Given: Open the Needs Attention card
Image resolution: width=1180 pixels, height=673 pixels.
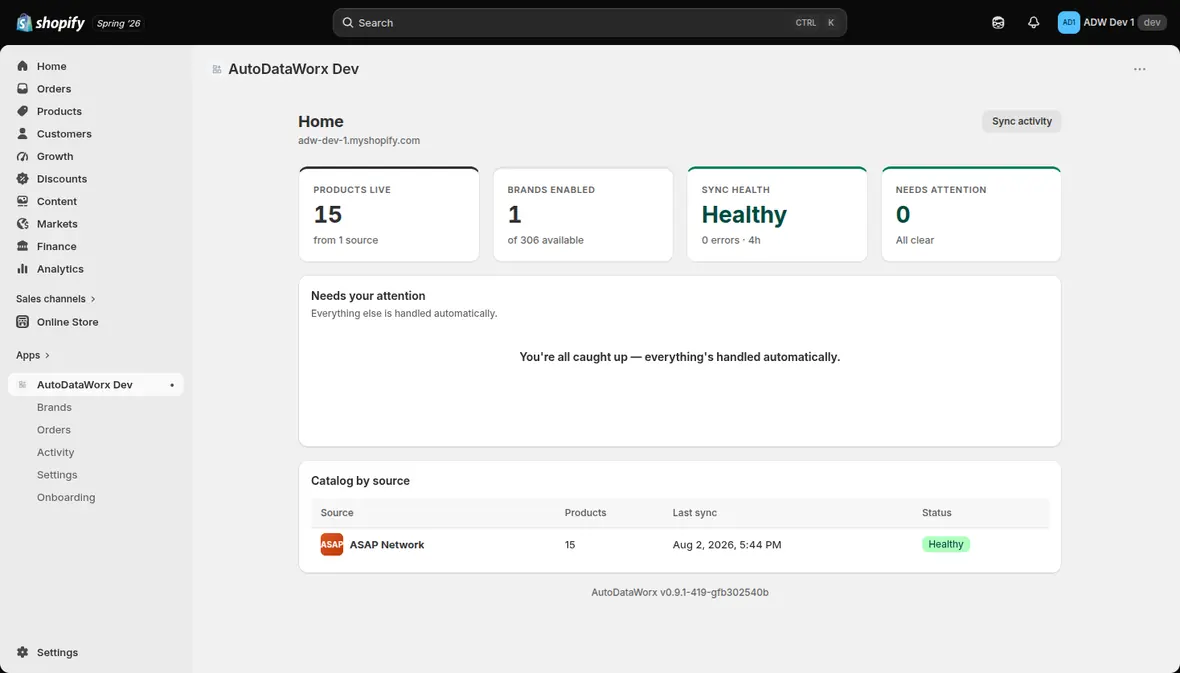Looking at the screenshot, I should pos(972,215).
